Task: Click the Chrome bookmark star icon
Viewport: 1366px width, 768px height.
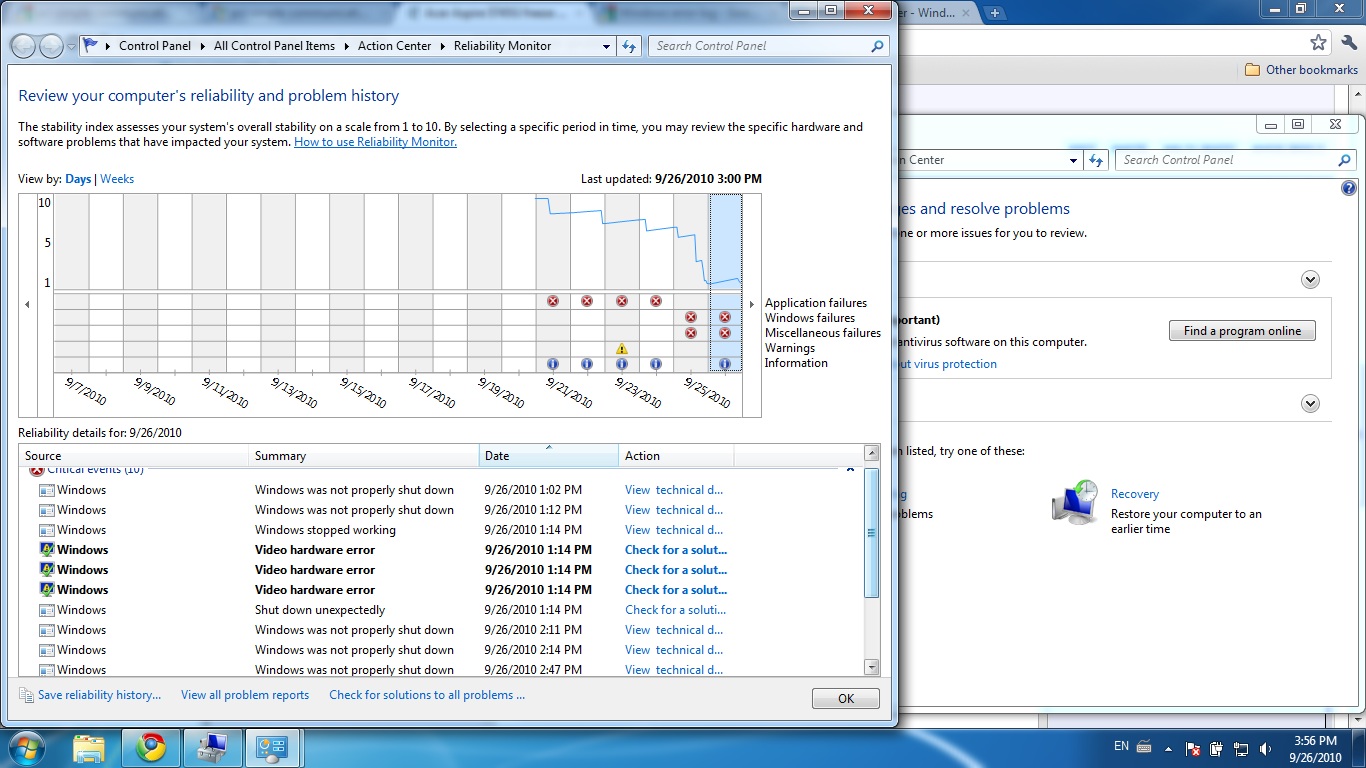Action: click(1318, 43)
